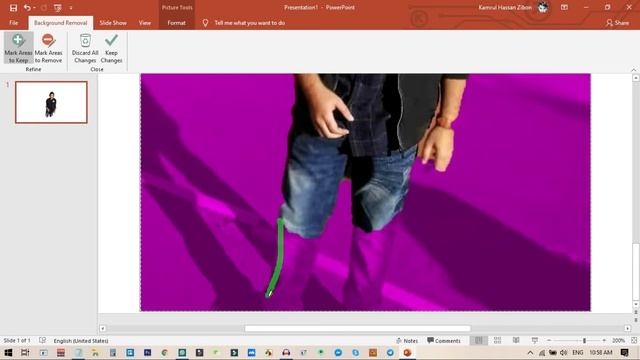
Task: Click the Redo button in Quick Access
Action: (44, 7)
